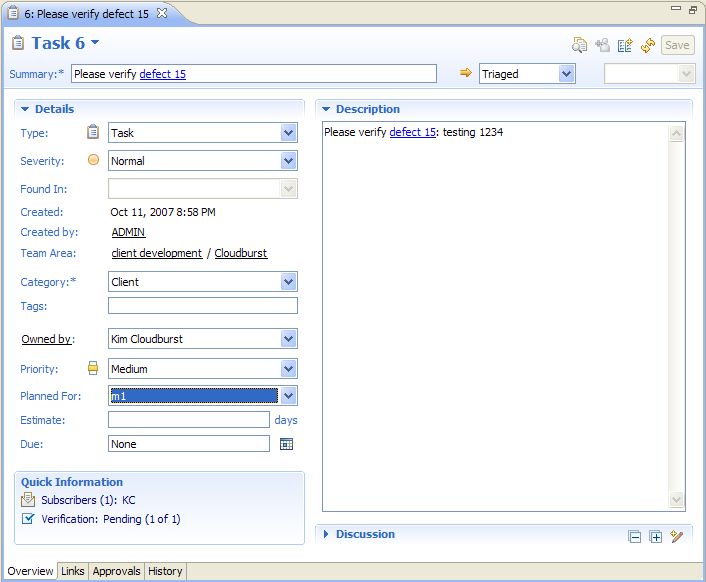This screenshot has width=706, height=582.
Task: Collapse the Details section
Action: click(x=25, y=109)
